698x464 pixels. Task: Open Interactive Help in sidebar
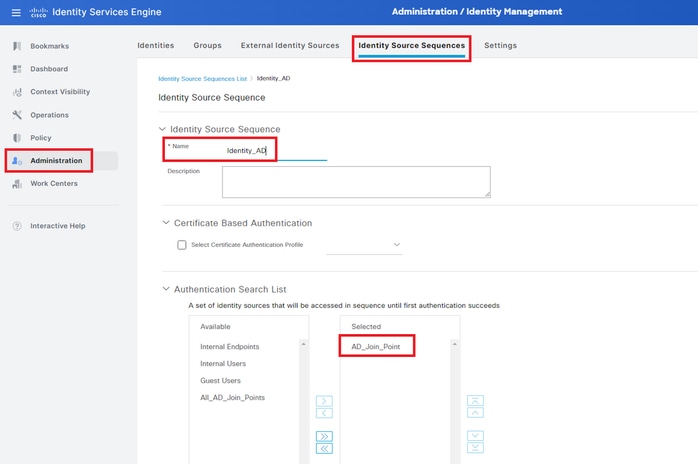click(58, 226)
